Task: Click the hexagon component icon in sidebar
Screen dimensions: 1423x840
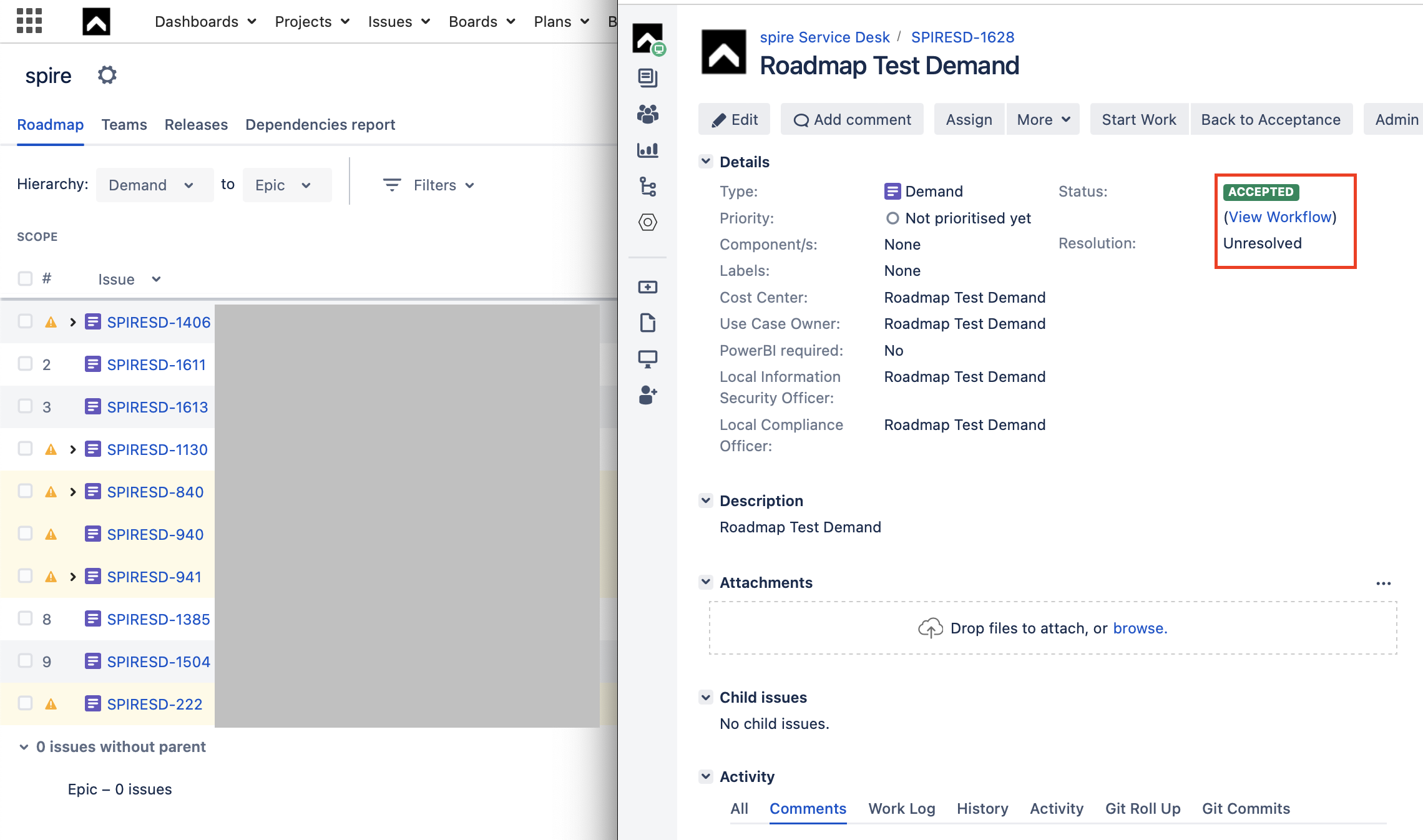Action: point(648,222)
